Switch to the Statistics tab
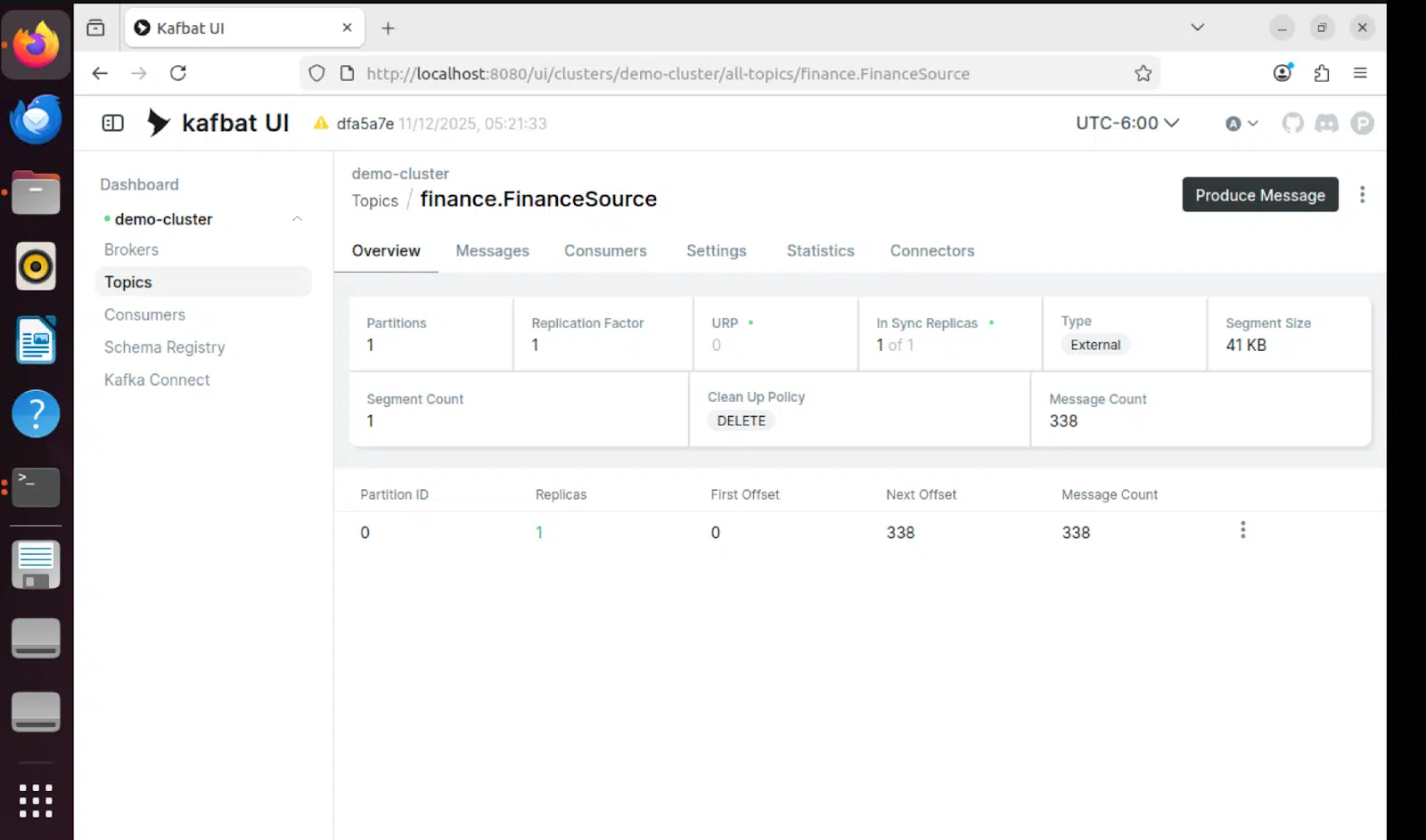Screen dimensions: 1426x840 tap(820, 251)
